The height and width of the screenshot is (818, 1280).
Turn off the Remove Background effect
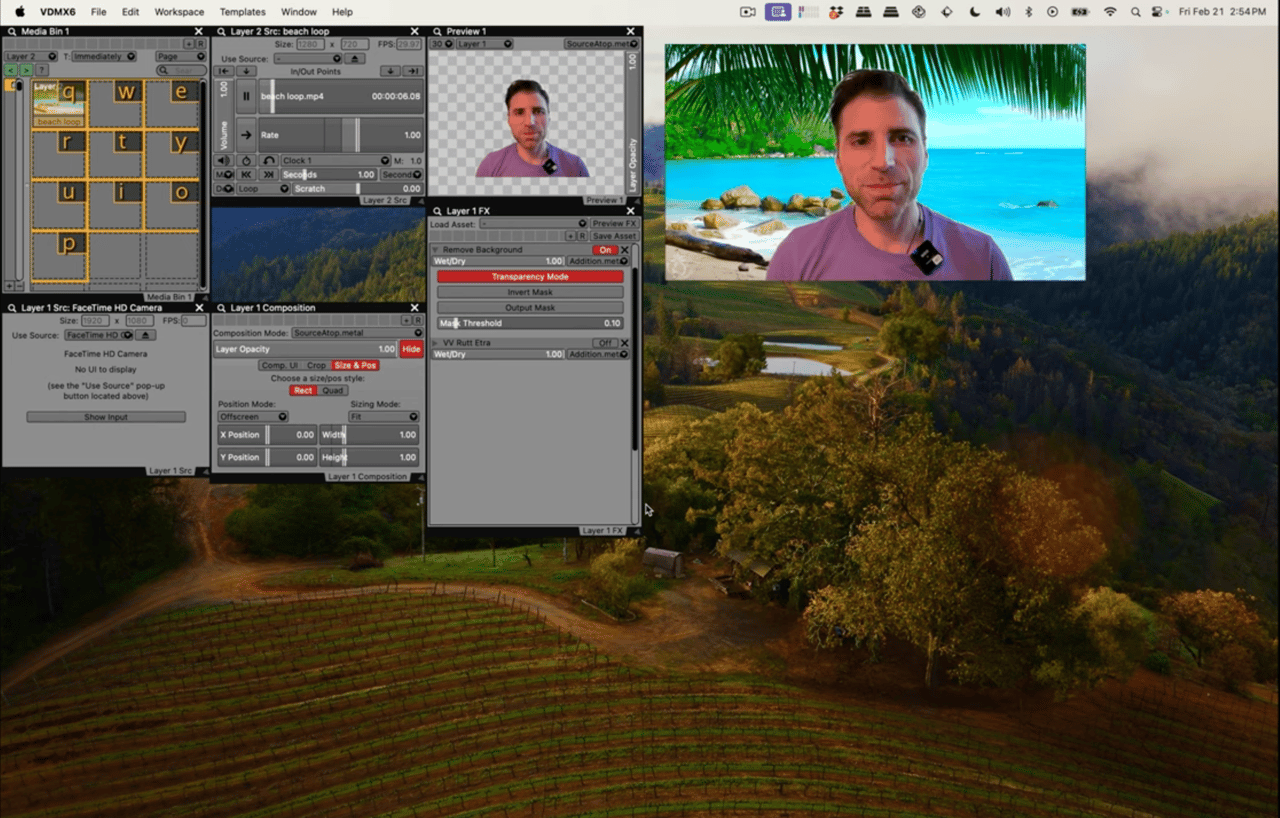point(605,249)
